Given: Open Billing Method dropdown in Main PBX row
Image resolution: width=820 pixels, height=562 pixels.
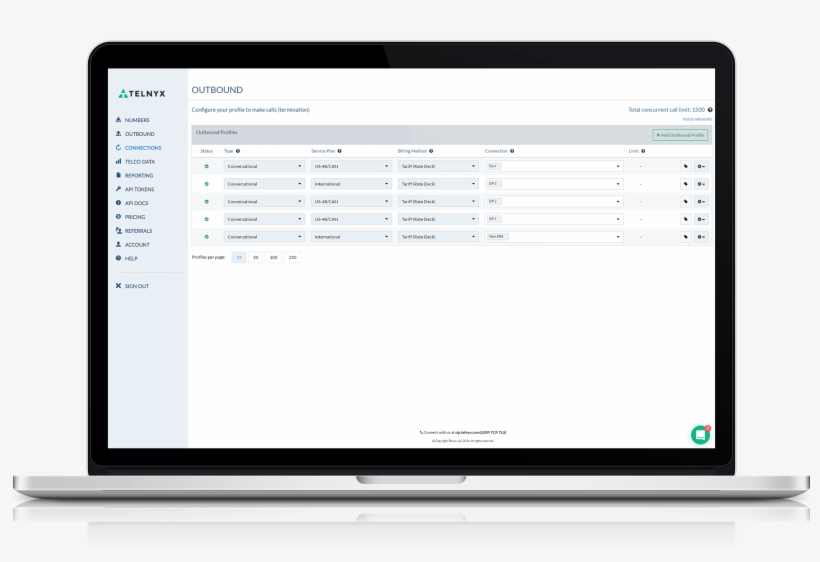Looking at the screenshot, I should (x=438, y=237).
